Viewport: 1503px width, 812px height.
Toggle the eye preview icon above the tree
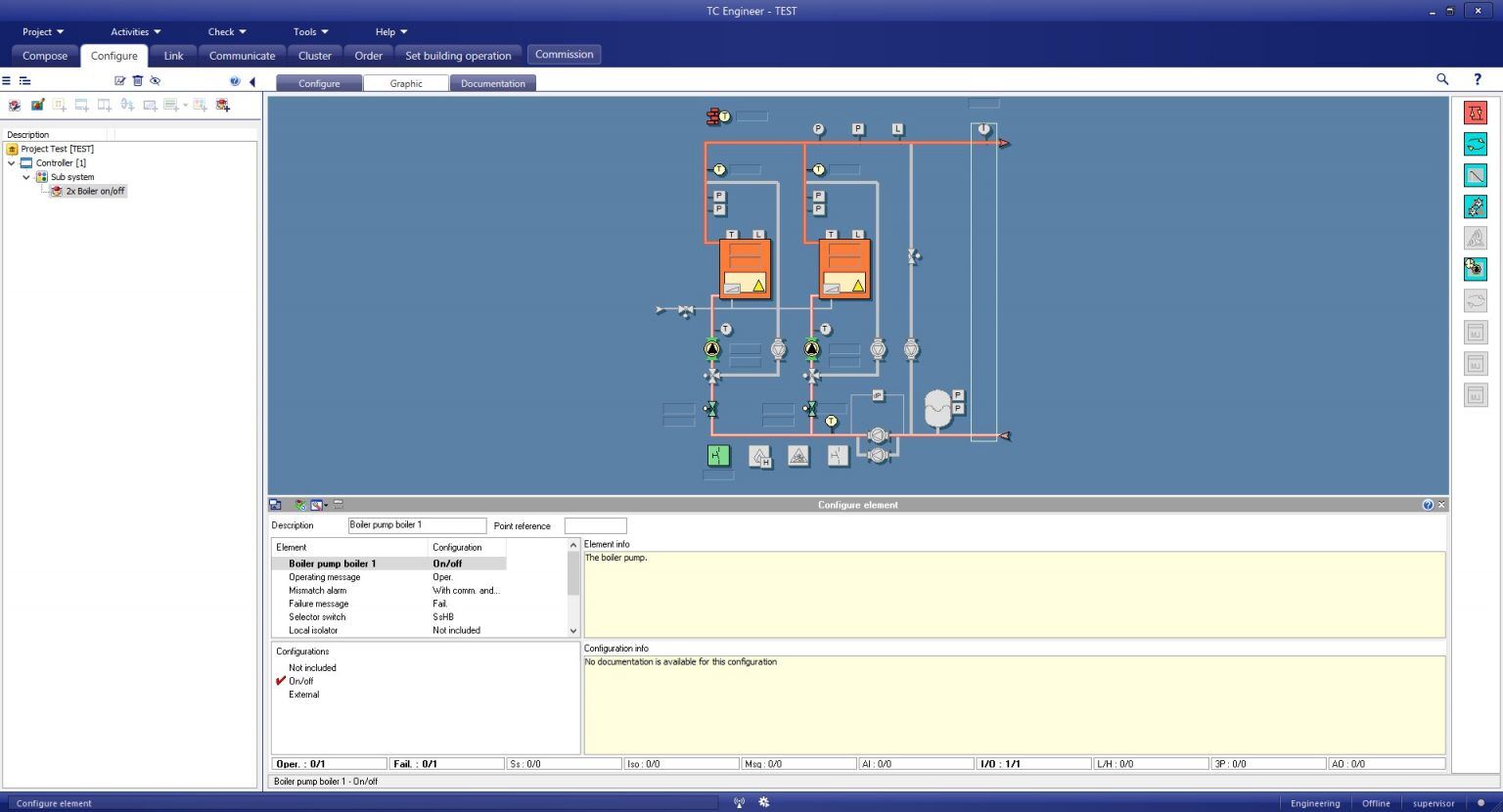pos(155,80)
